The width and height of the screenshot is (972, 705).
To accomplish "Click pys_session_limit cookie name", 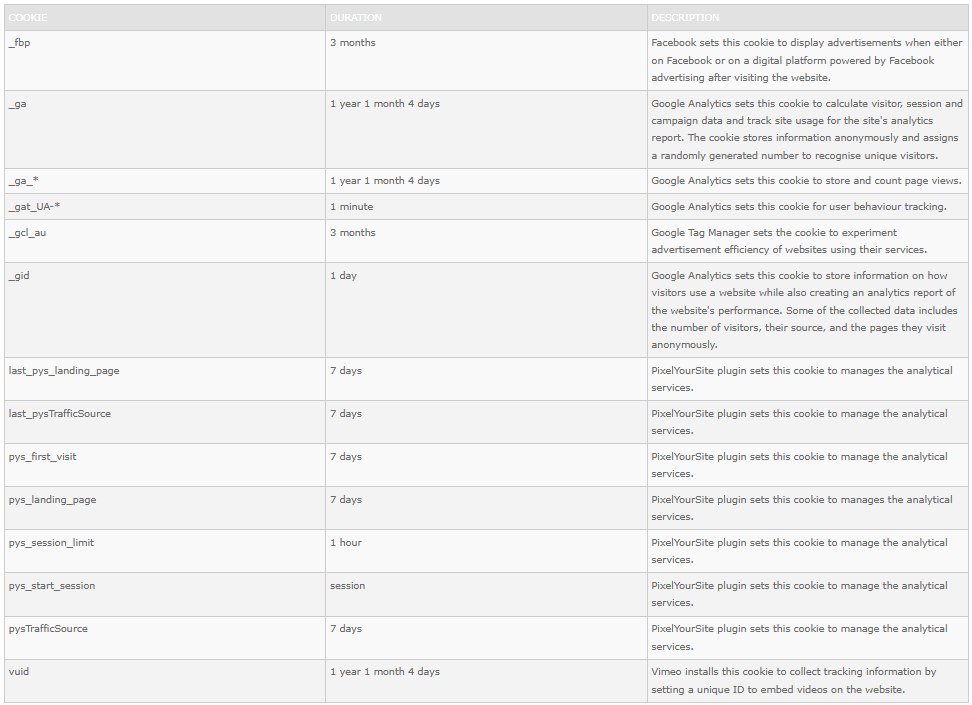I will click(51, 543).
